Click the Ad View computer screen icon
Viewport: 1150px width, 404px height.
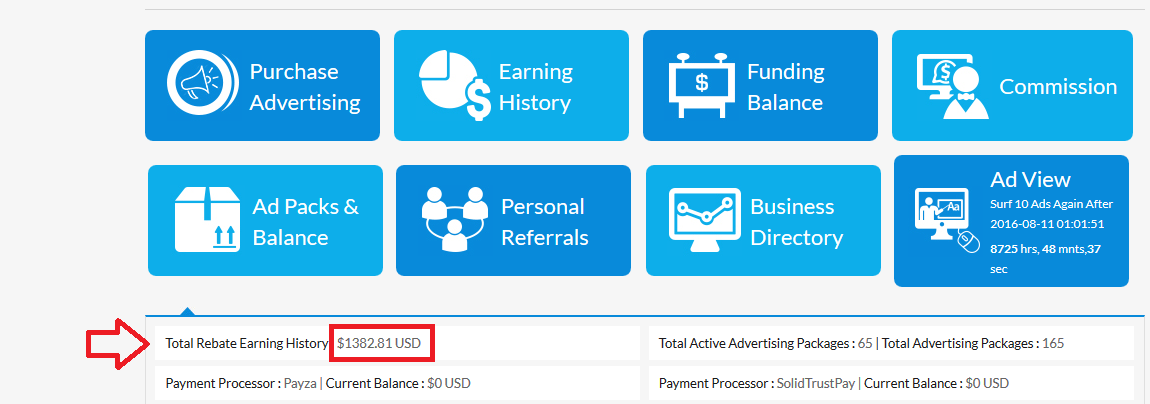[943, 220]
